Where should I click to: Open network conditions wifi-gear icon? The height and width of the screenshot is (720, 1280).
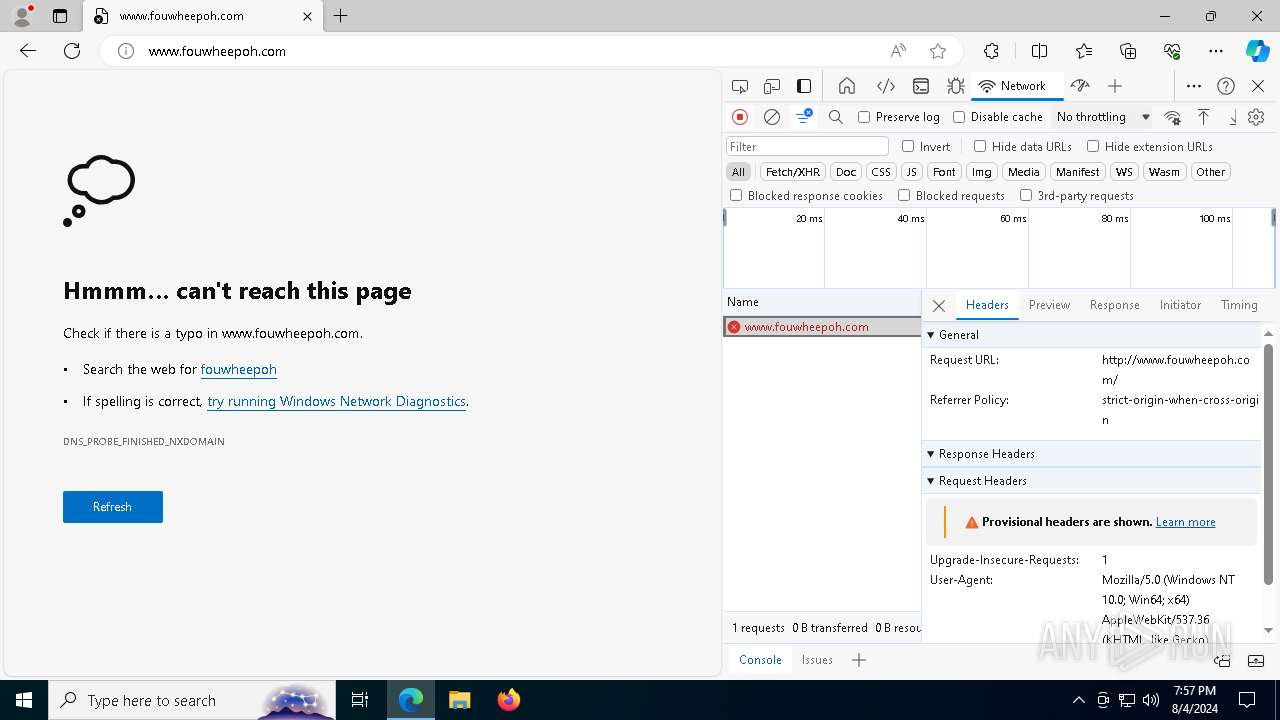point(1172,117)
